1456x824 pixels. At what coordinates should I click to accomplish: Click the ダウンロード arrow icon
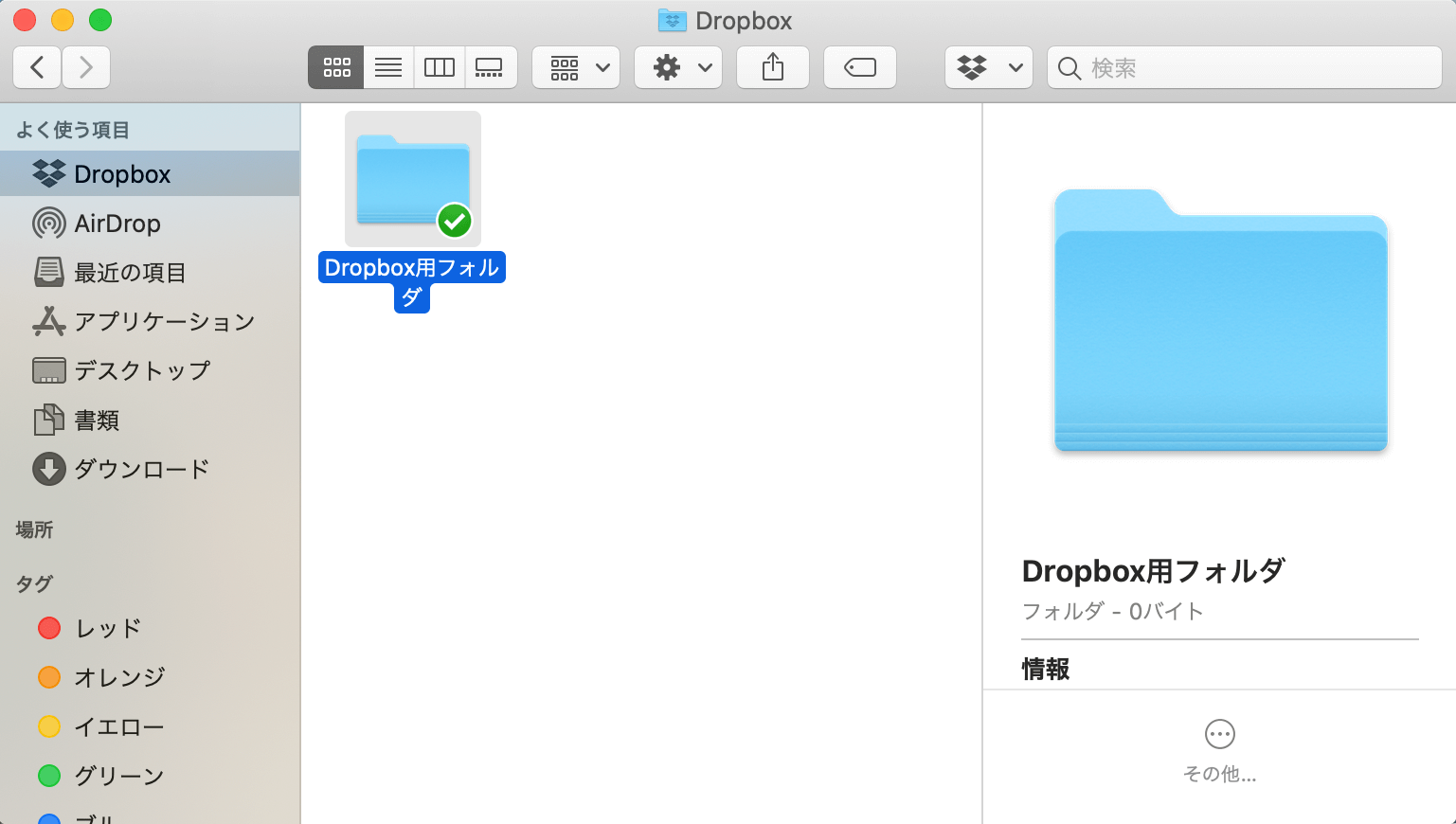49,469
